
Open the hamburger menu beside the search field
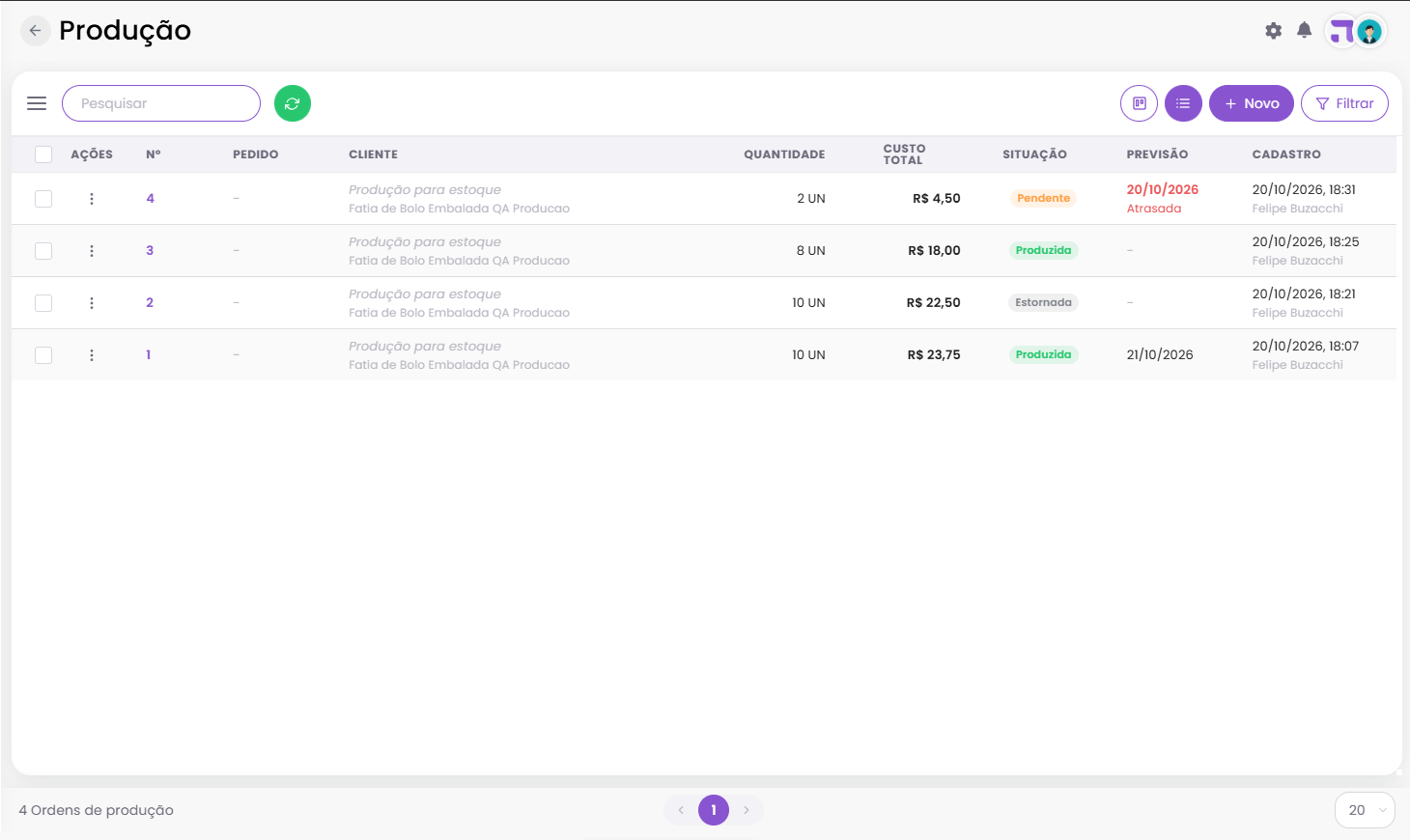(x=37, y=103)
